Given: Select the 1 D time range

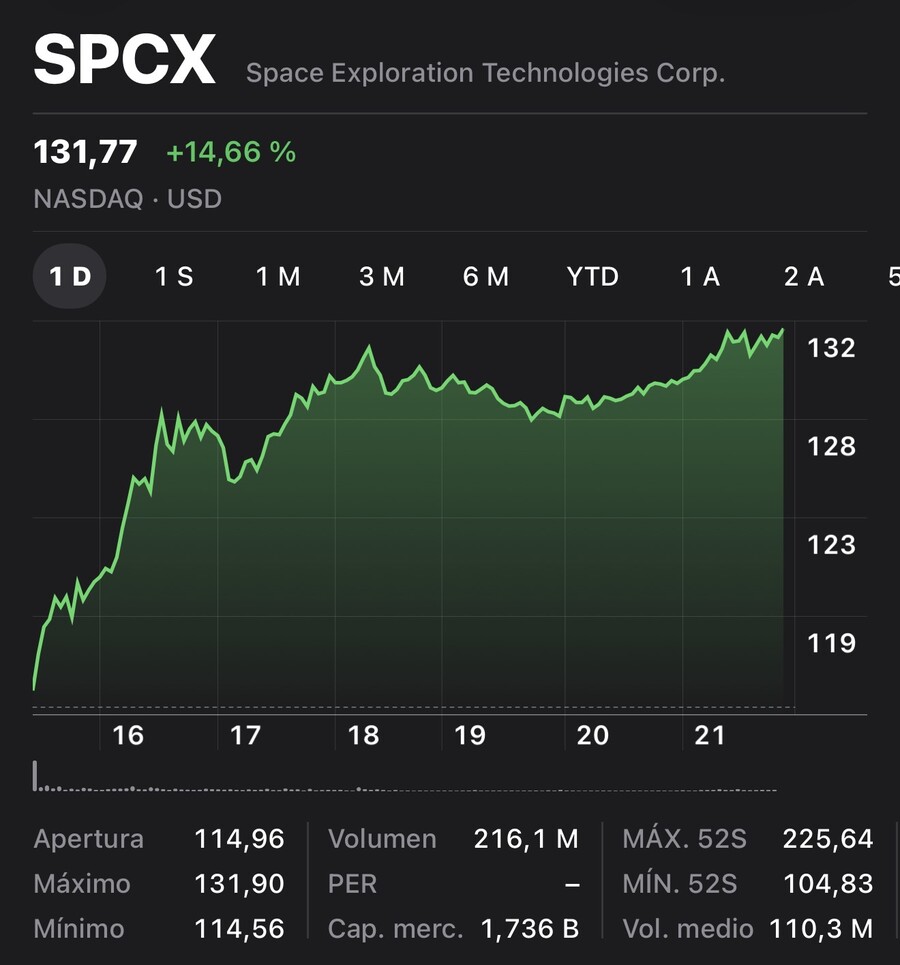Looking at the screenshot, I should [x=70, y=276].
